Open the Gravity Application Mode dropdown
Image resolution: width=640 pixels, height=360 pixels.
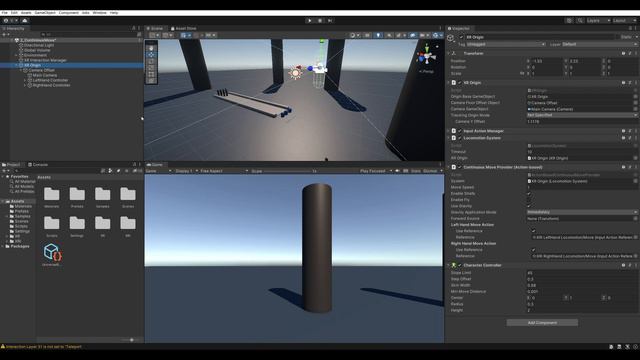582,212
